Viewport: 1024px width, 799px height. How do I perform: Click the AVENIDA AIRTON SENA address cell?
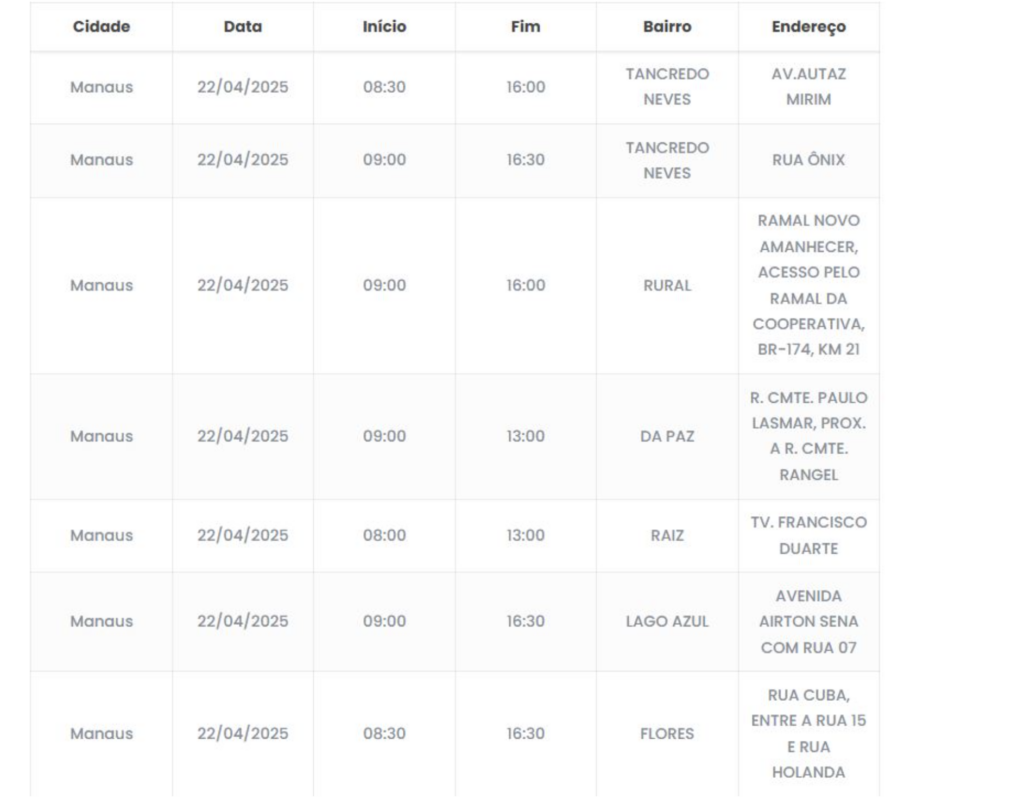tap(809, 621)
